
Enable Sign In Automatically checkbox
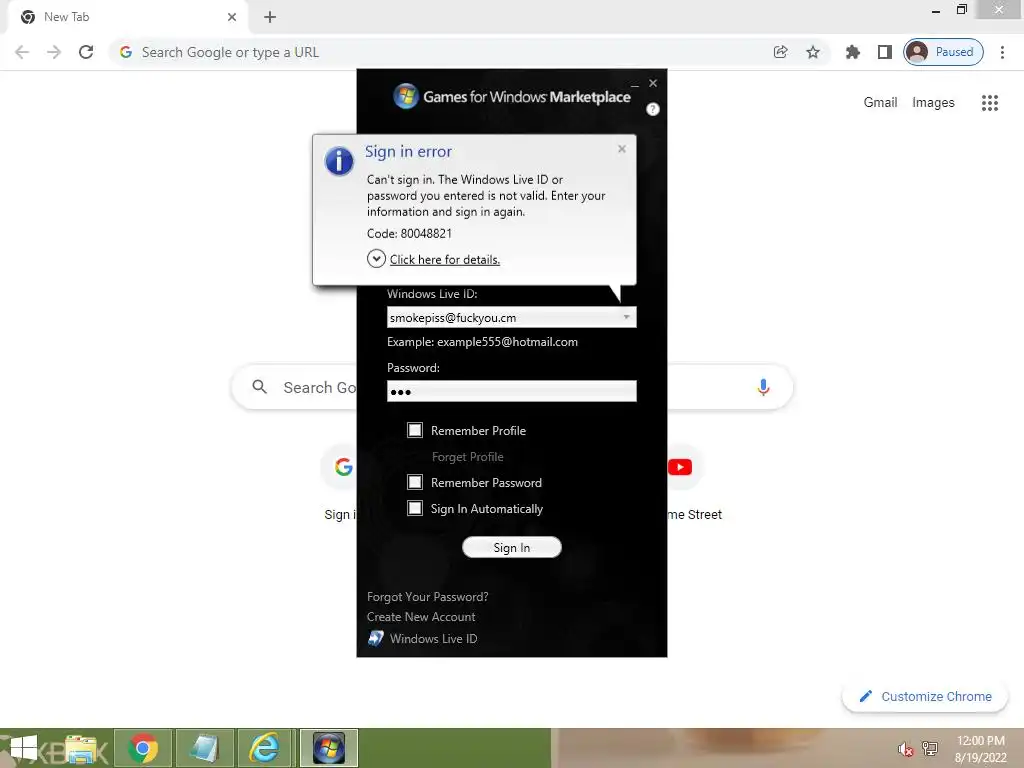pyautogui.click(x=415, y=508)
